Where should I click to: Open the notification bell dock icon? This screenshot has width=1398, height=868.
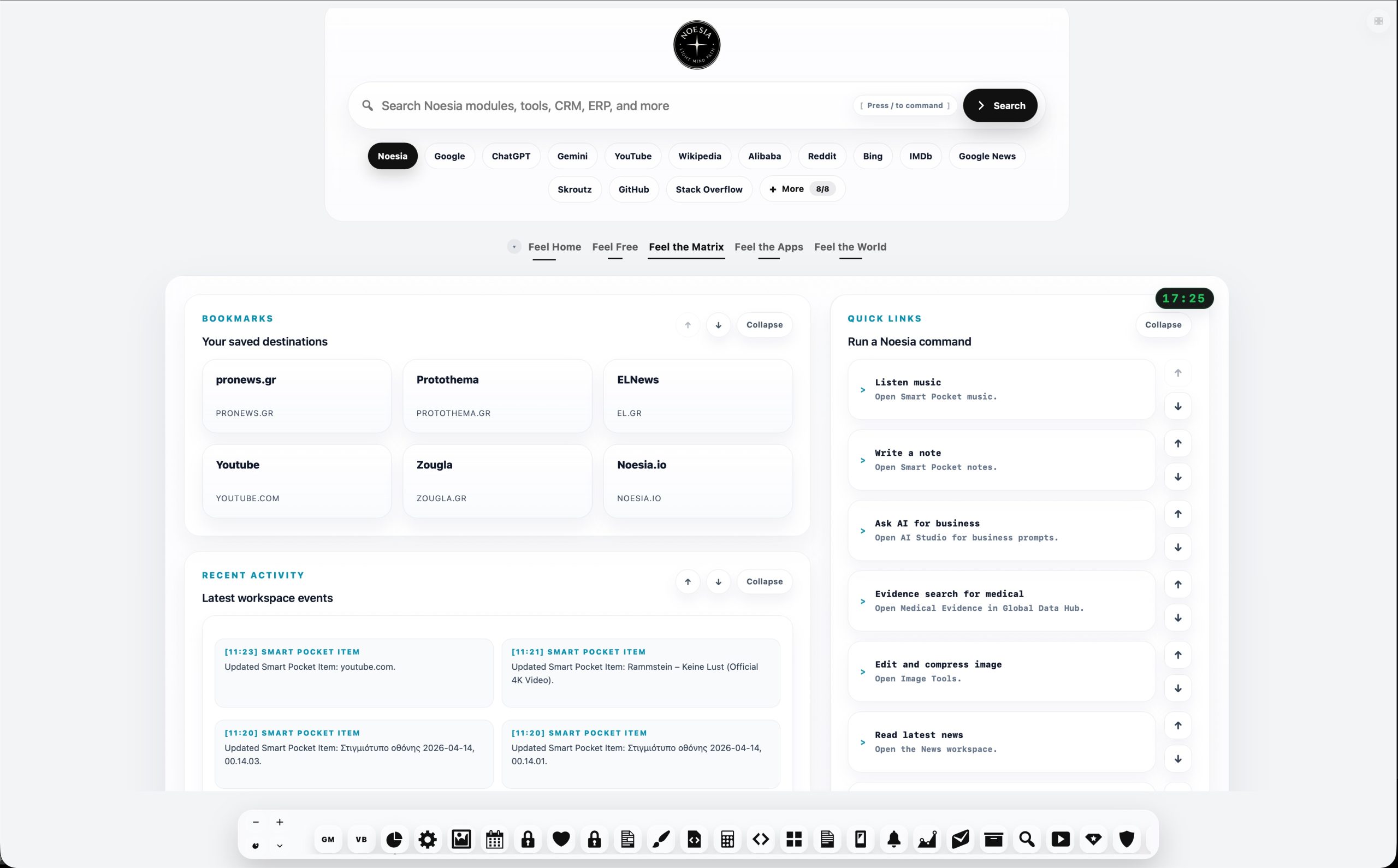894,839
